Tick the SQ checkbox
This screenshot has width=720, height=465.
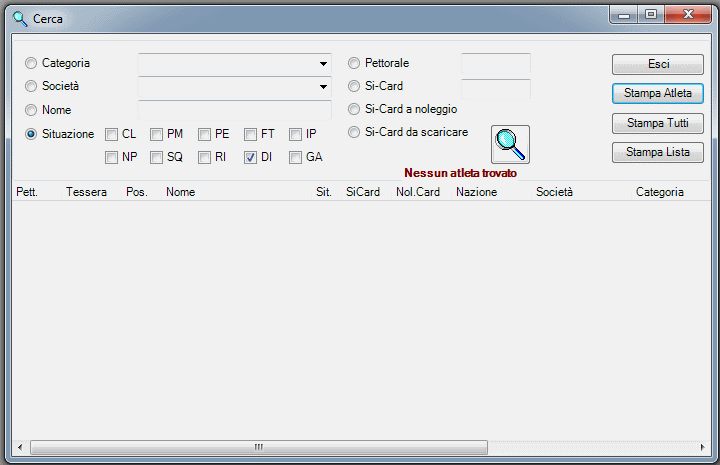click(x=156, y=157)
